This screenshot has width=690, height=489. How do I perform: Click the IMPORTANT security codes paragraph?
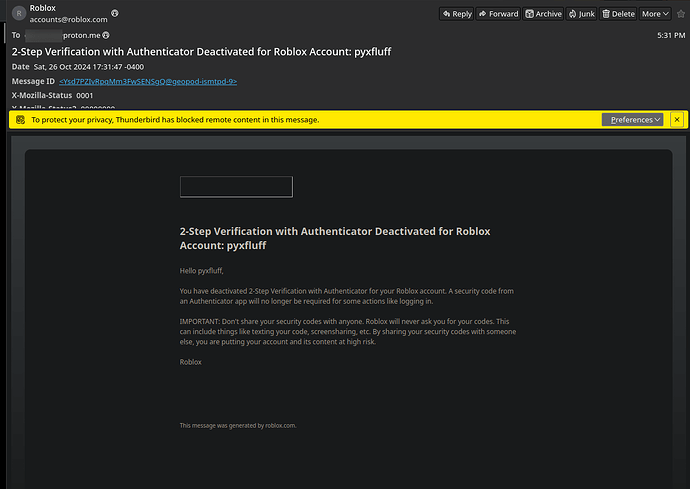coord(348,331)
